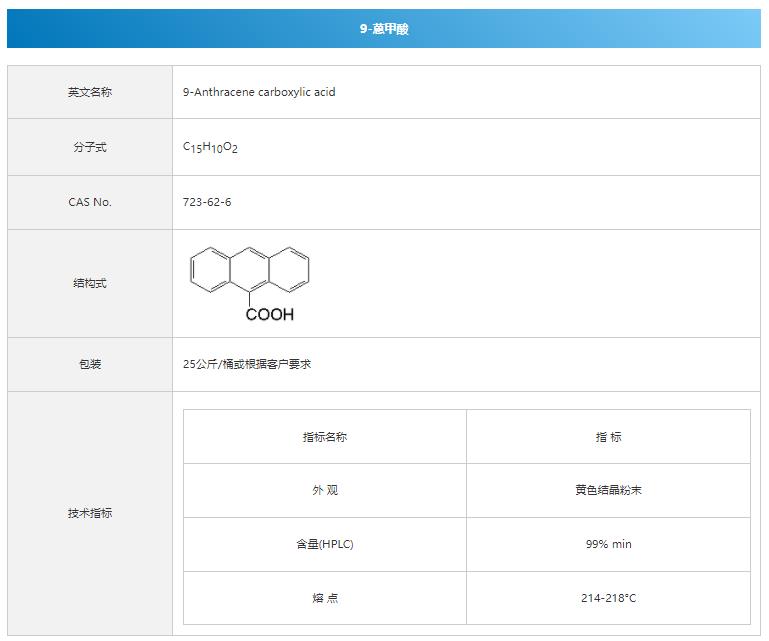This screenshot has height=641, width=769.
Task: Click the 包装 row label
Action: tap(90, 364)
